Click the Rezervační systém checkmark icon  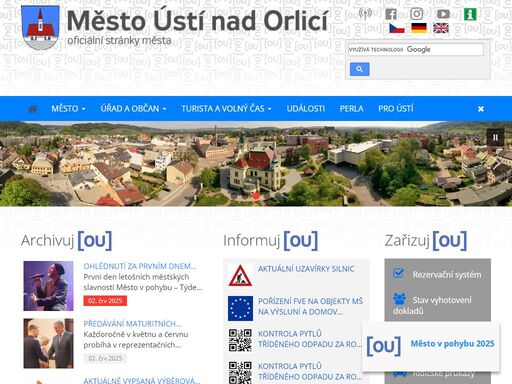398,273
